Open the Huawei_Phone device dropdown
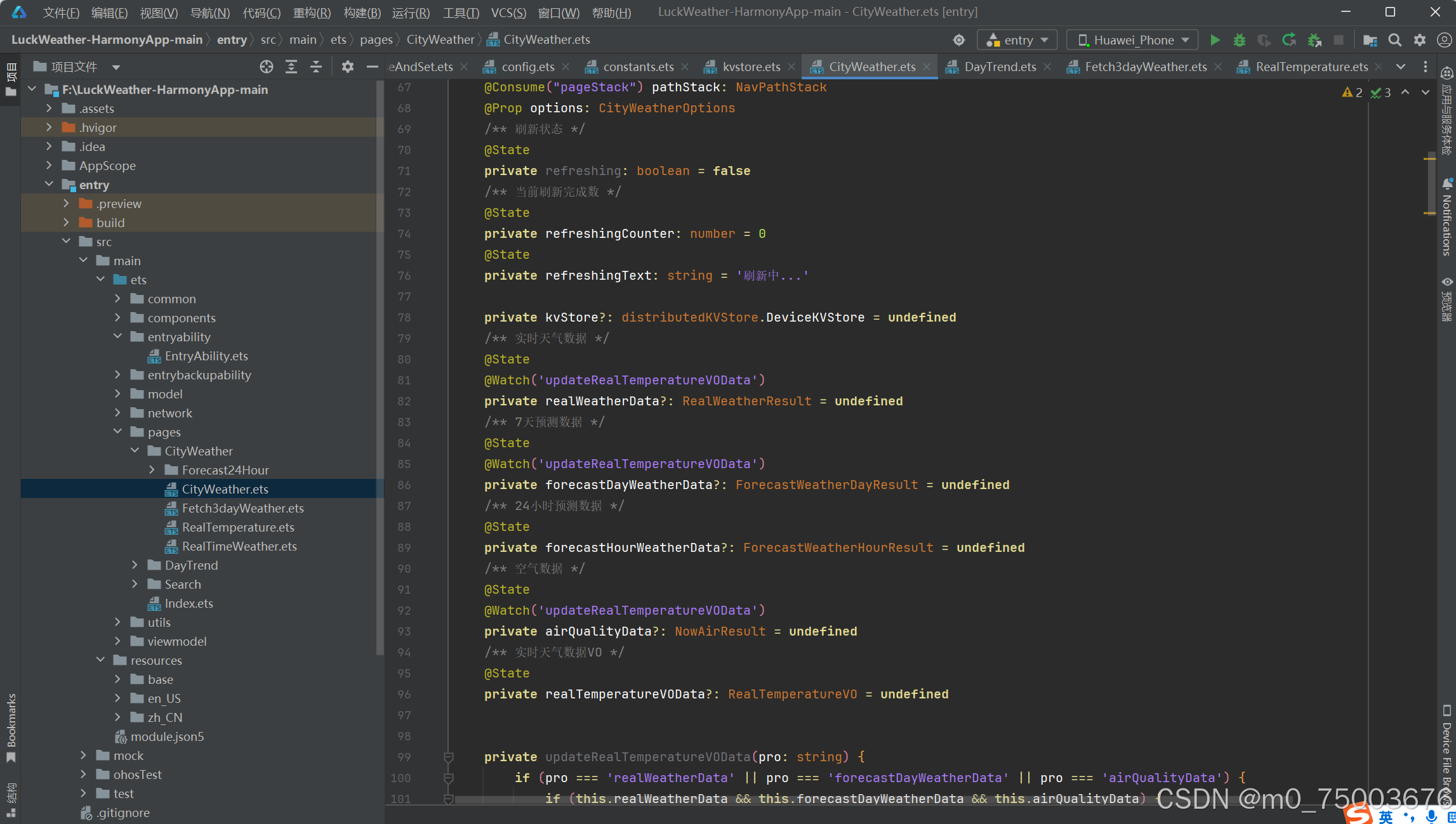This screenshot has height=824, width=1456. click(1132, 40)
